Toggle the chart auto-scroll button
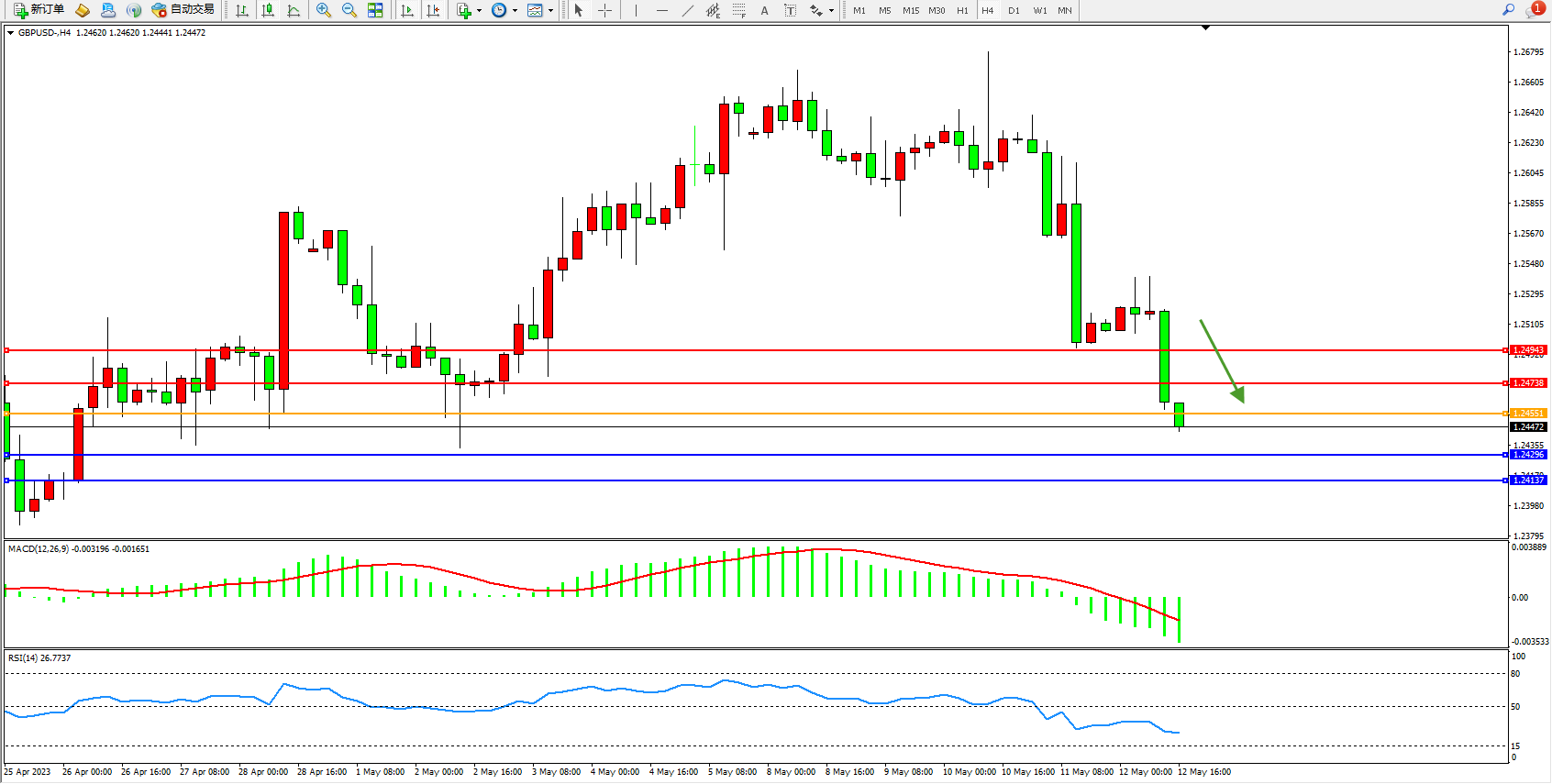This screenshot has width=1552, height=784. pos(407,10)
